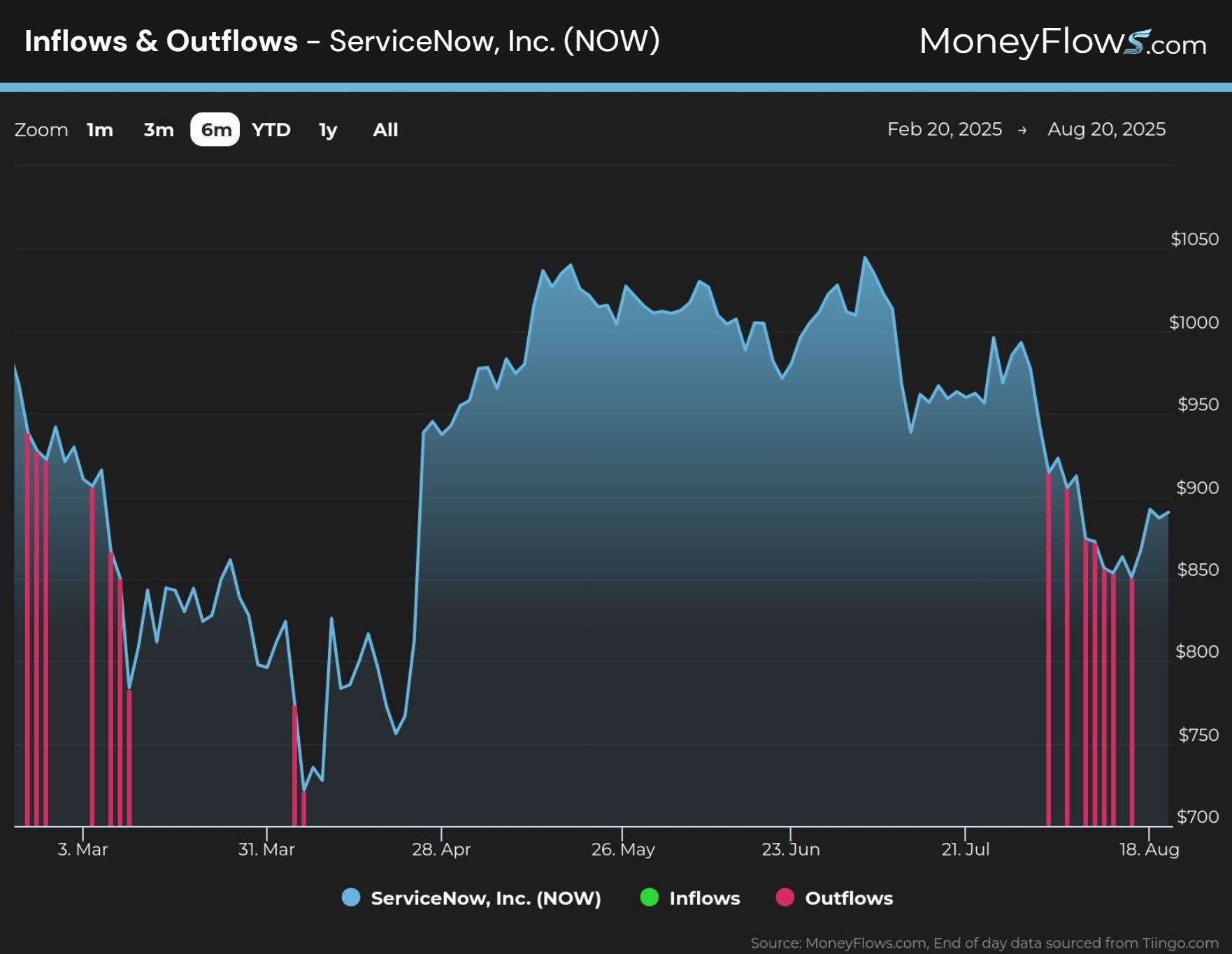
Task: Click the $750 axis label
Action: (x=1198, y=735)
